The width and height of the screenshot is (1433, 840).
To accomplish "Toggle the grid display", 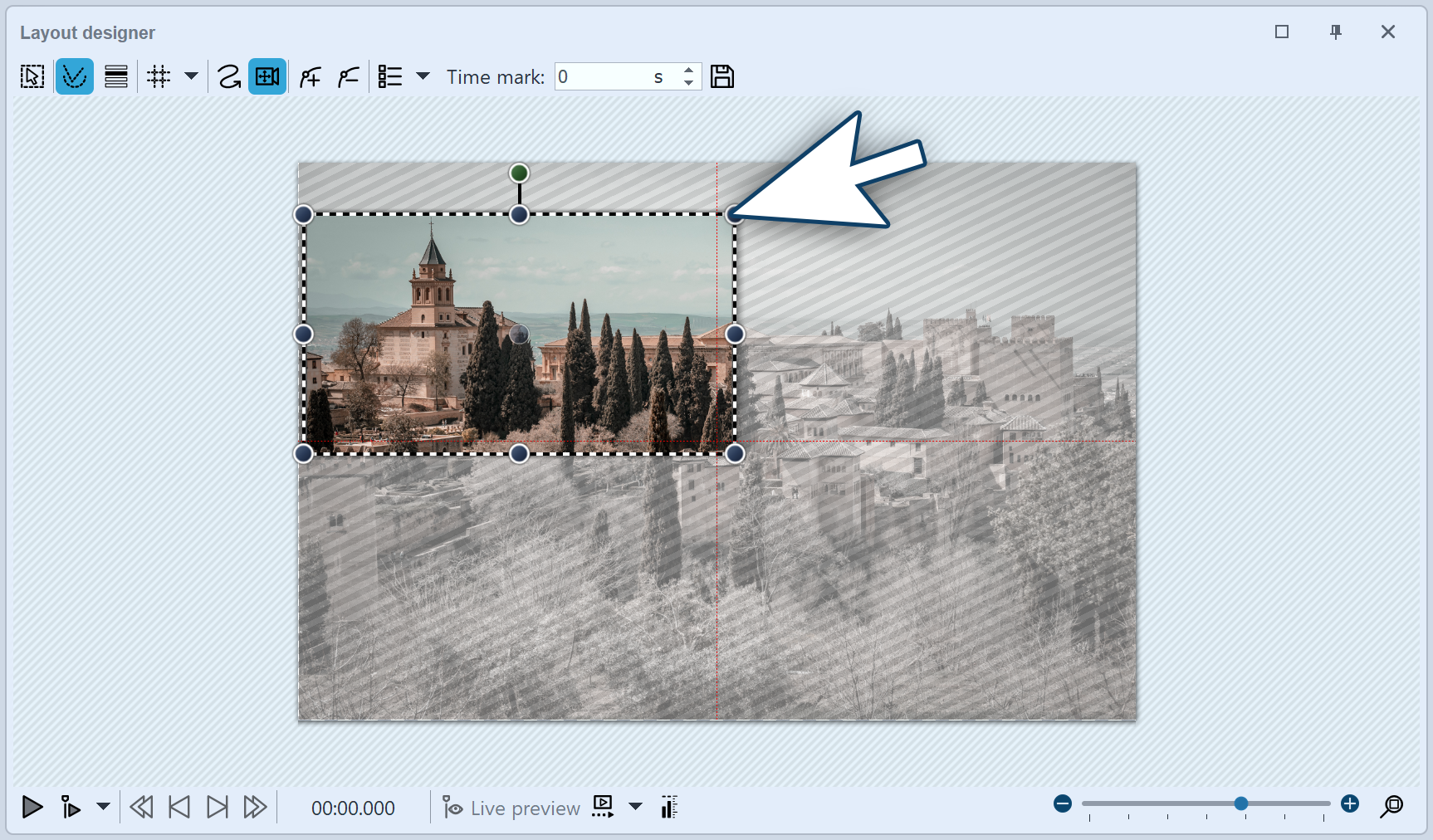I will click(158, 76).
